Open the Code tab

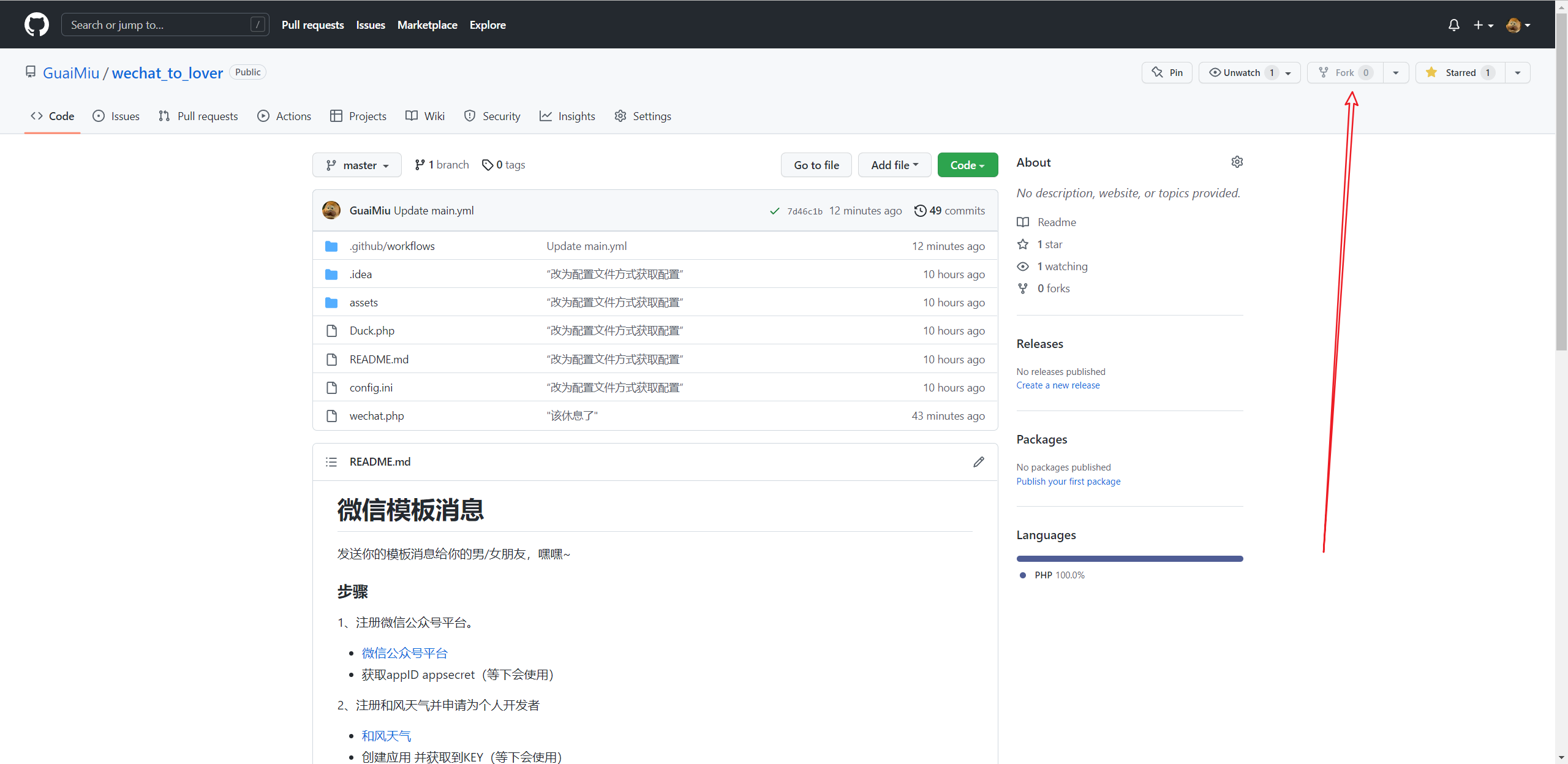click(53, 116)
